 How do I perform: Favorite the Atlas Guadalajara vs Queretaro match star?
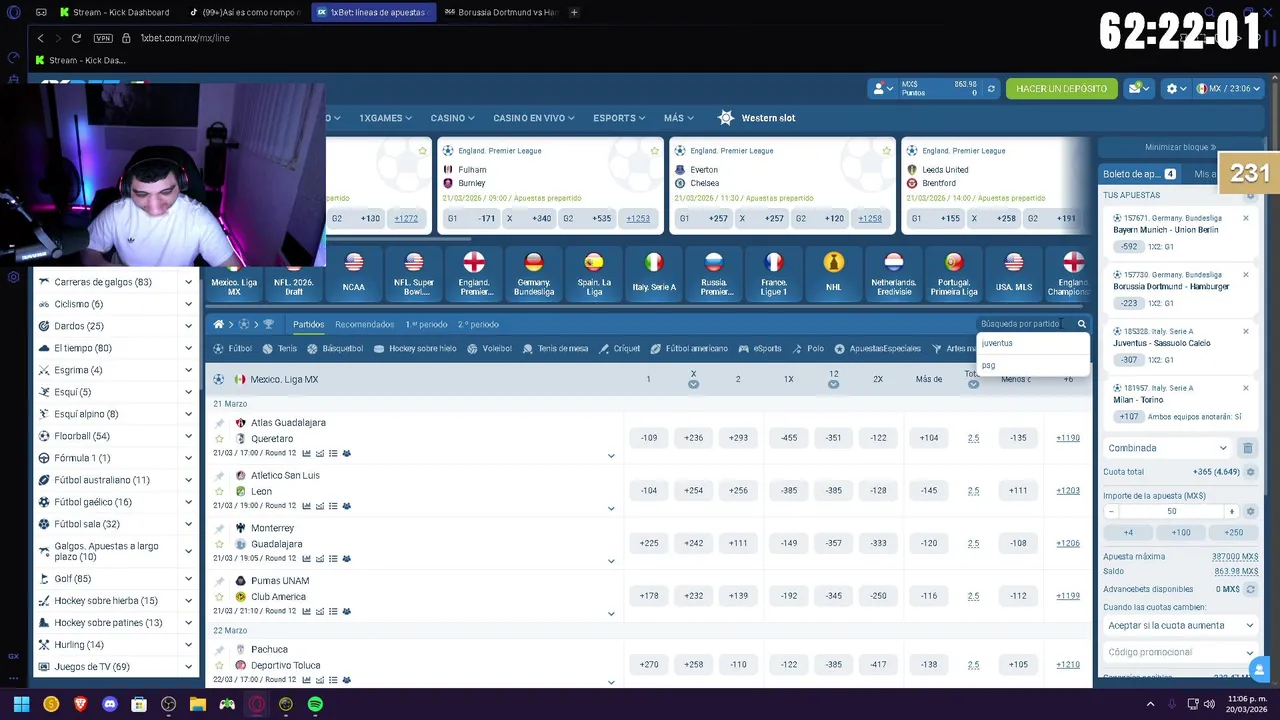point(219,438)
